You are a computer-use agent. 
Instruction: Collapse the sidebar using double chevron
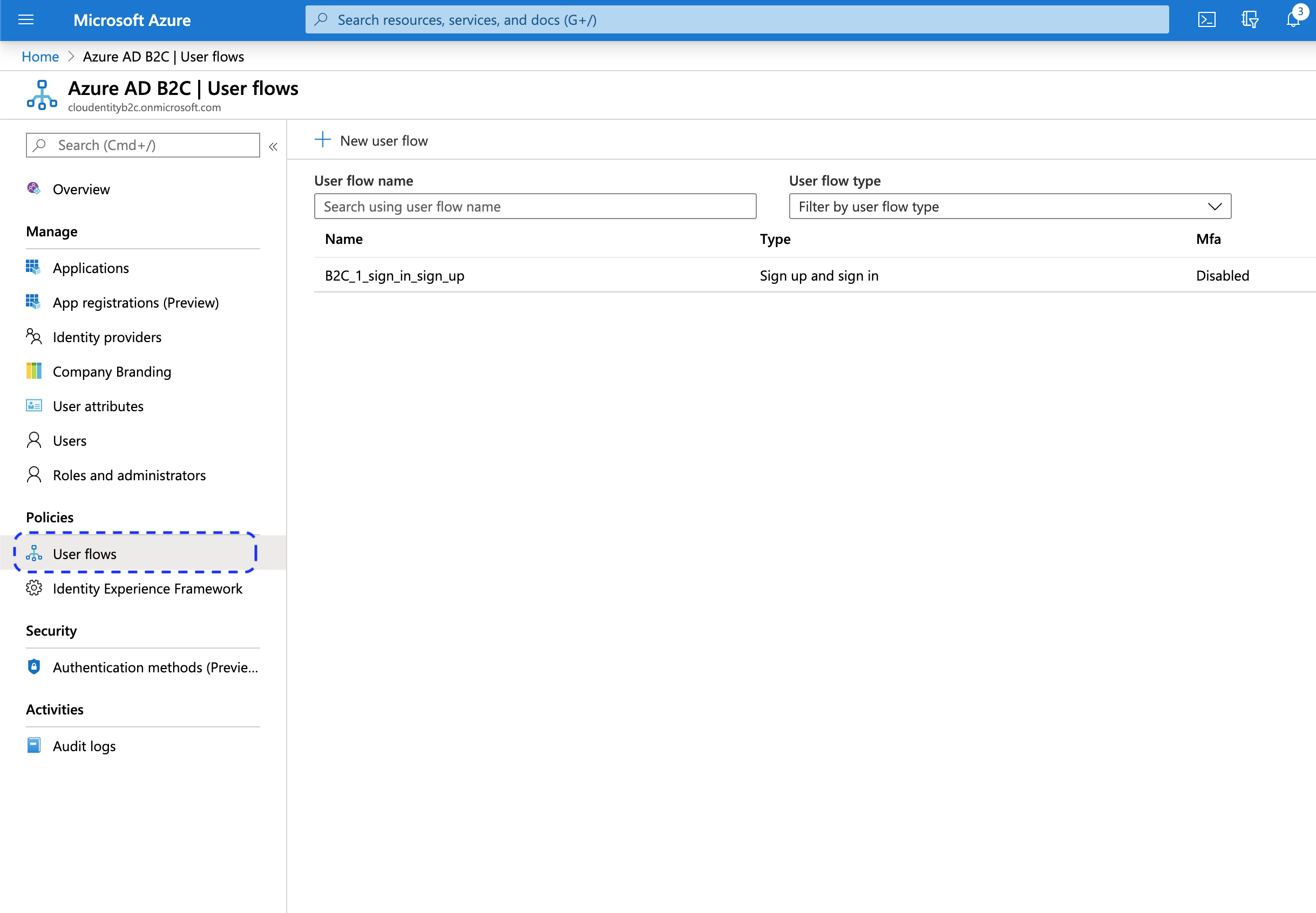273,146
